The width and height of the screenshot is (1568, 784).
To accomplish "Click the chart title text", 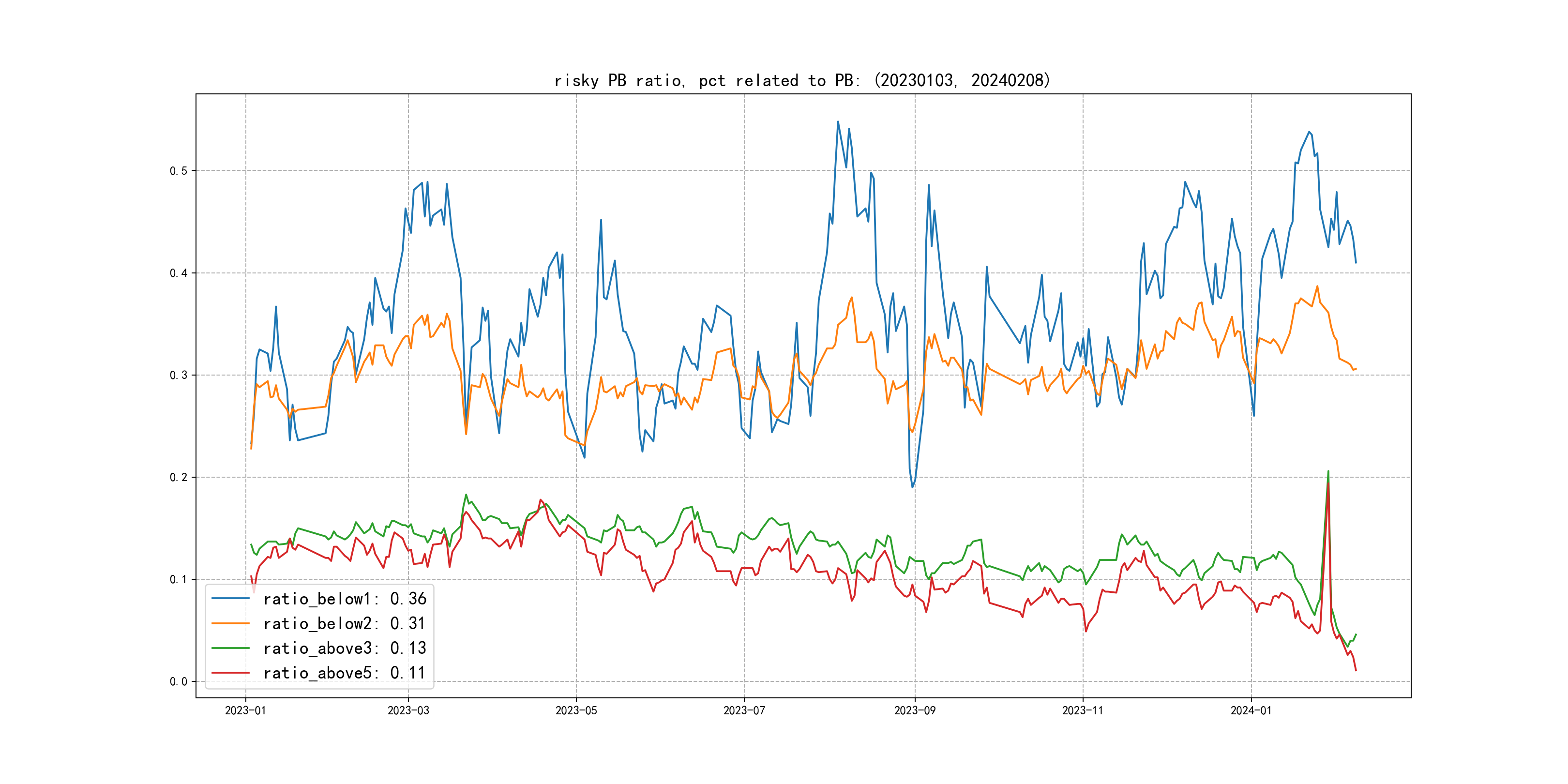I will pyautogui.click(x=802, y=80).
